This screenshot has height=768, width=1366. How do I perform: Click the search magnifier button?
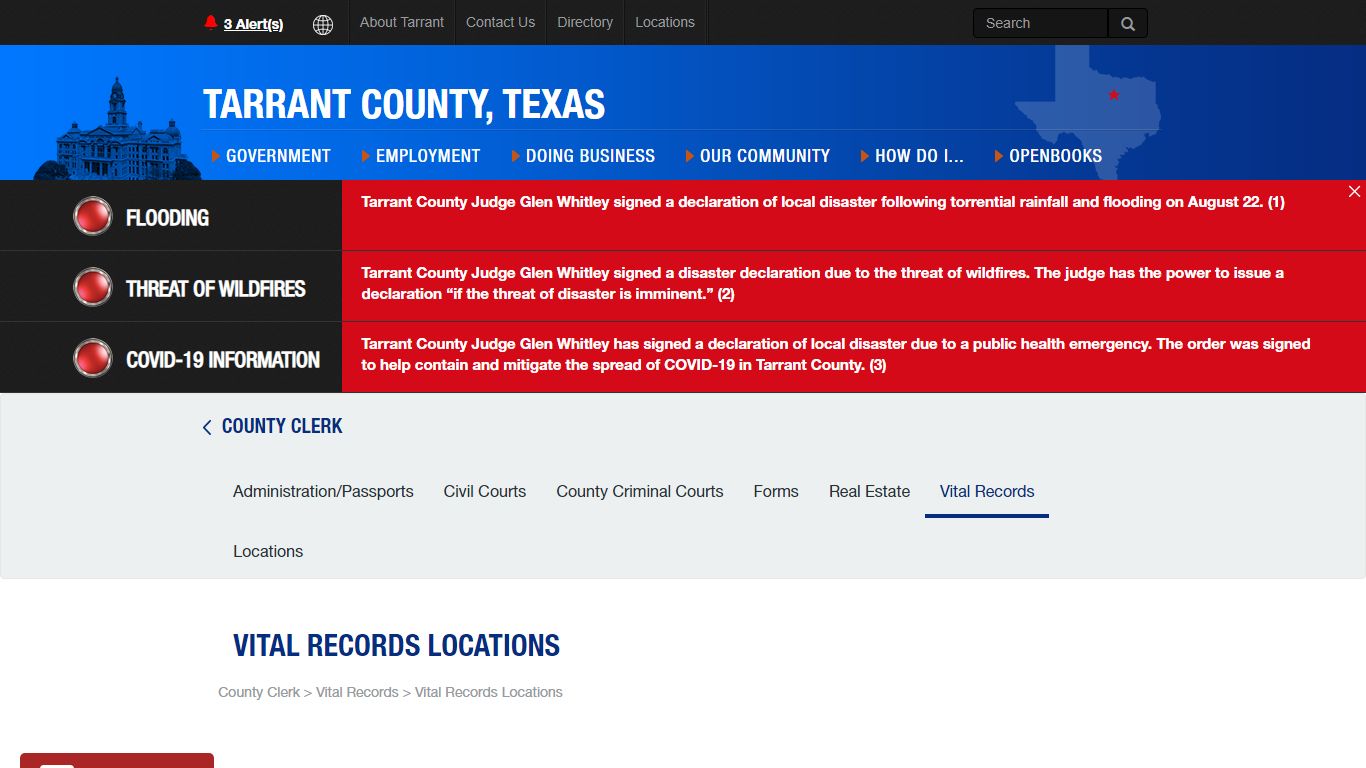1128,23
